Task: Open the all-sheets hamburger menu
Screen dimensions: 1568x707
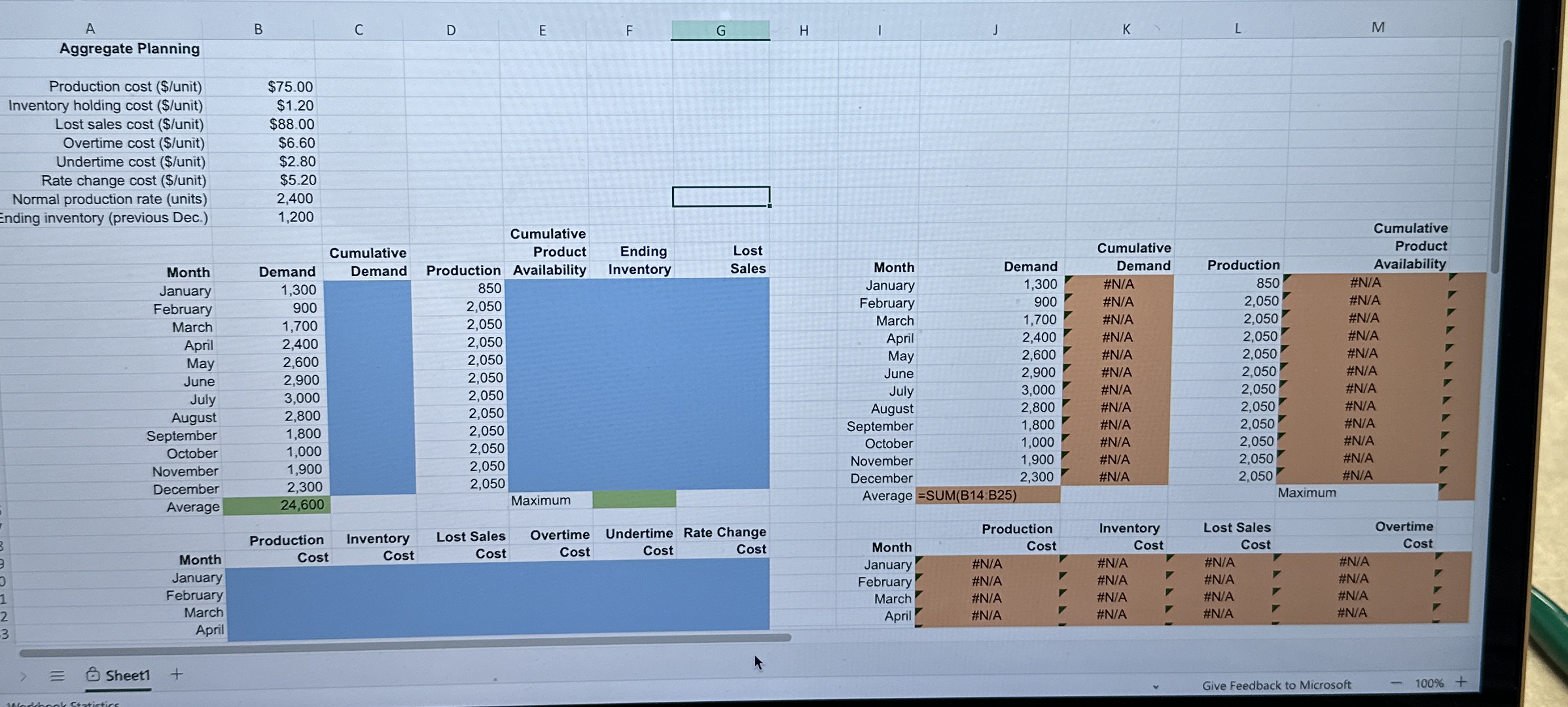Action: (x=58, y=674)
